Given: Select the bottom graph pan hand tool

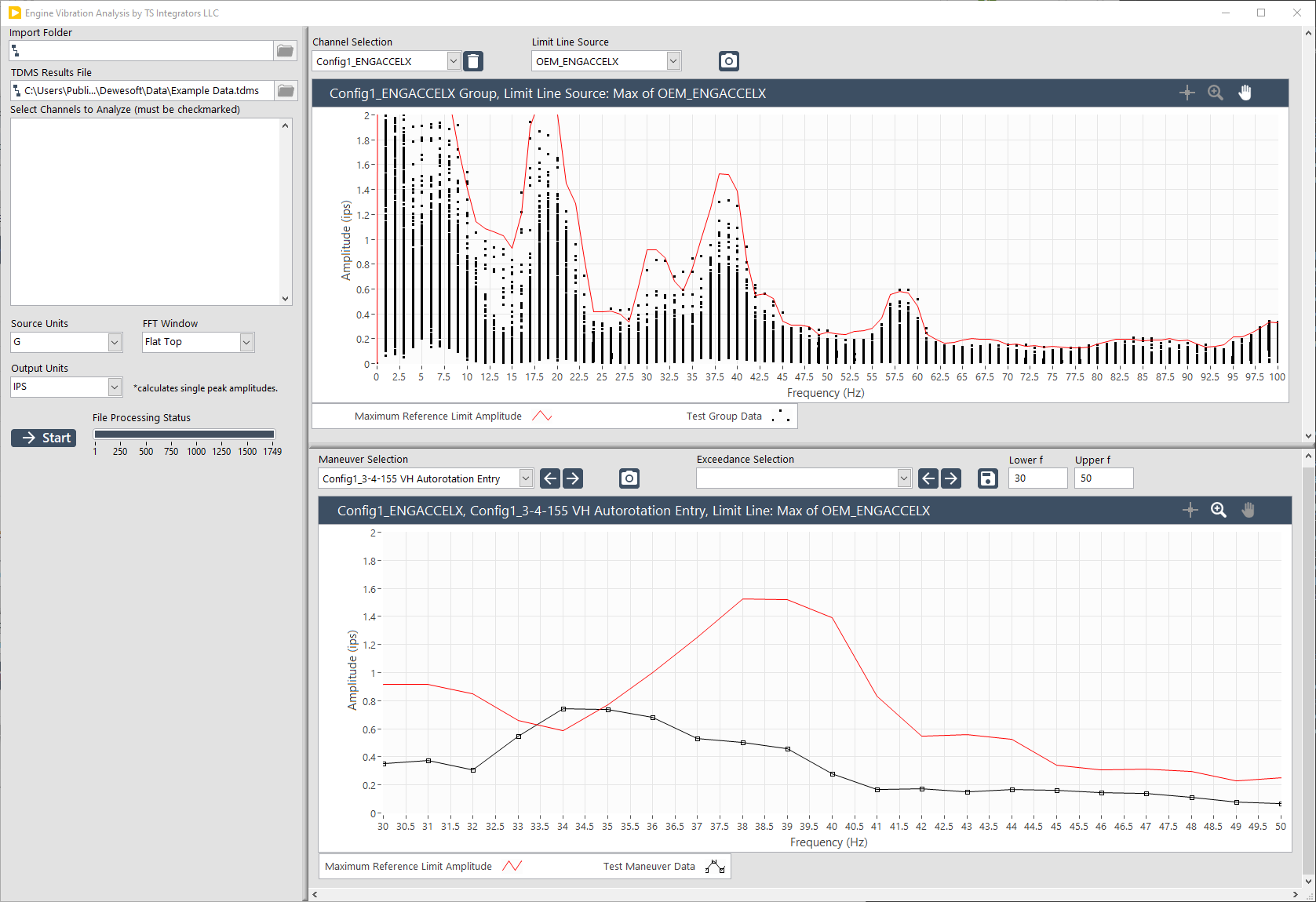Looking at the screenshot, I should click(1249, 510).
